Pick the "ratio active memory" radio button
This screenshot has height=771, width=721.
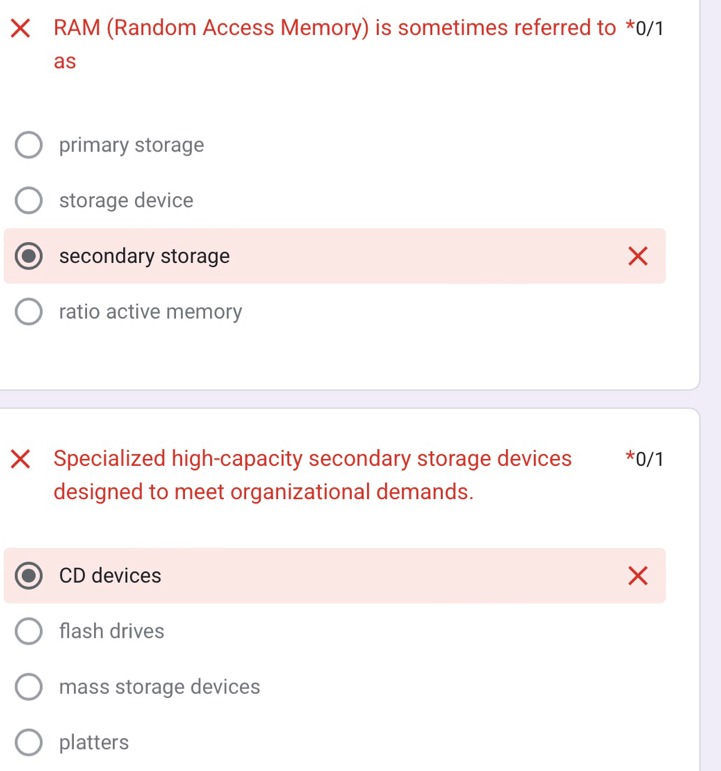point(29,312)
